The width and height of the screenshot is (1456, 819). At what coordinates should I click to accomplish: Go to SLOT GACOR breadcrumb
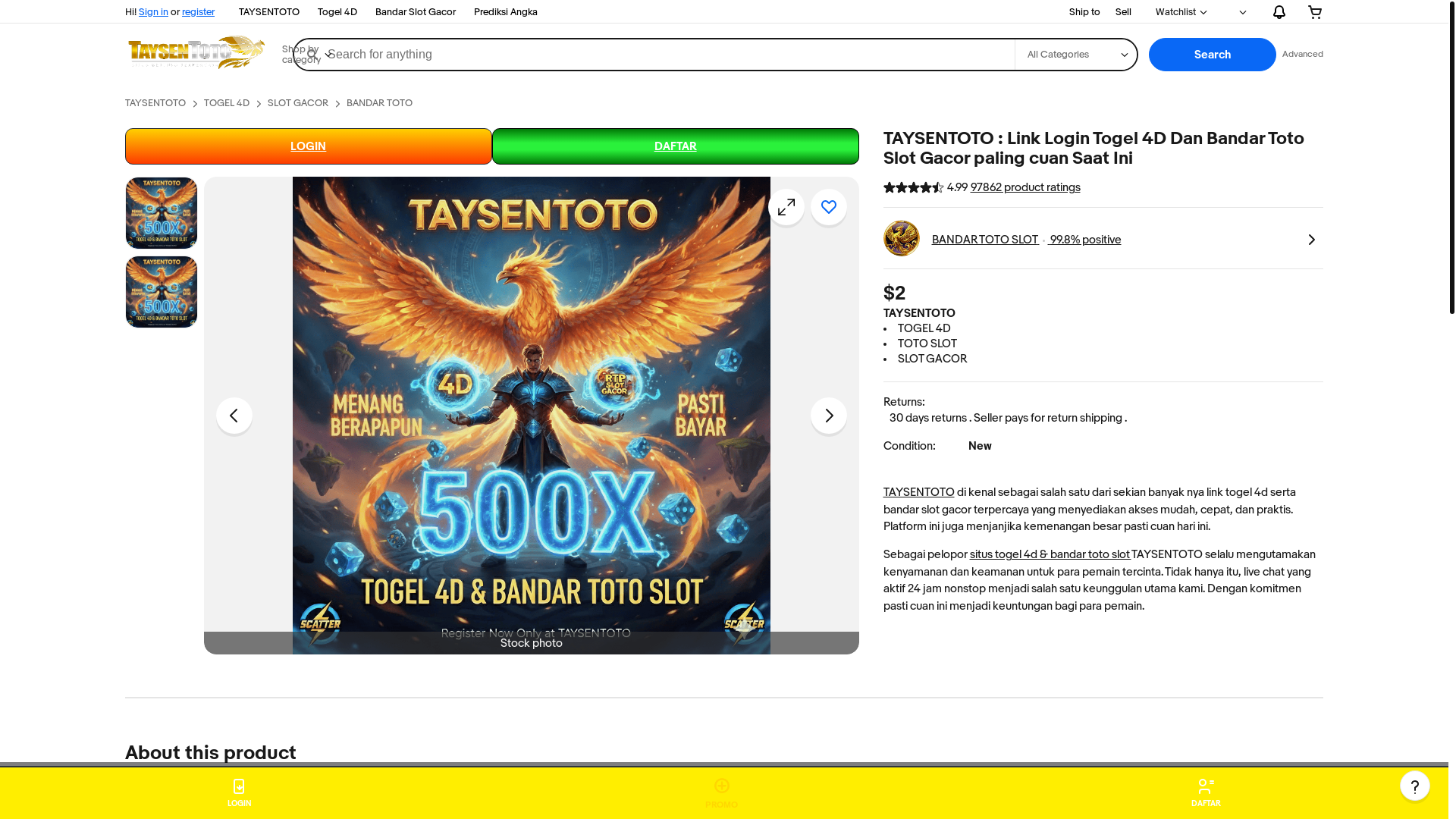(x=298, y=103)
